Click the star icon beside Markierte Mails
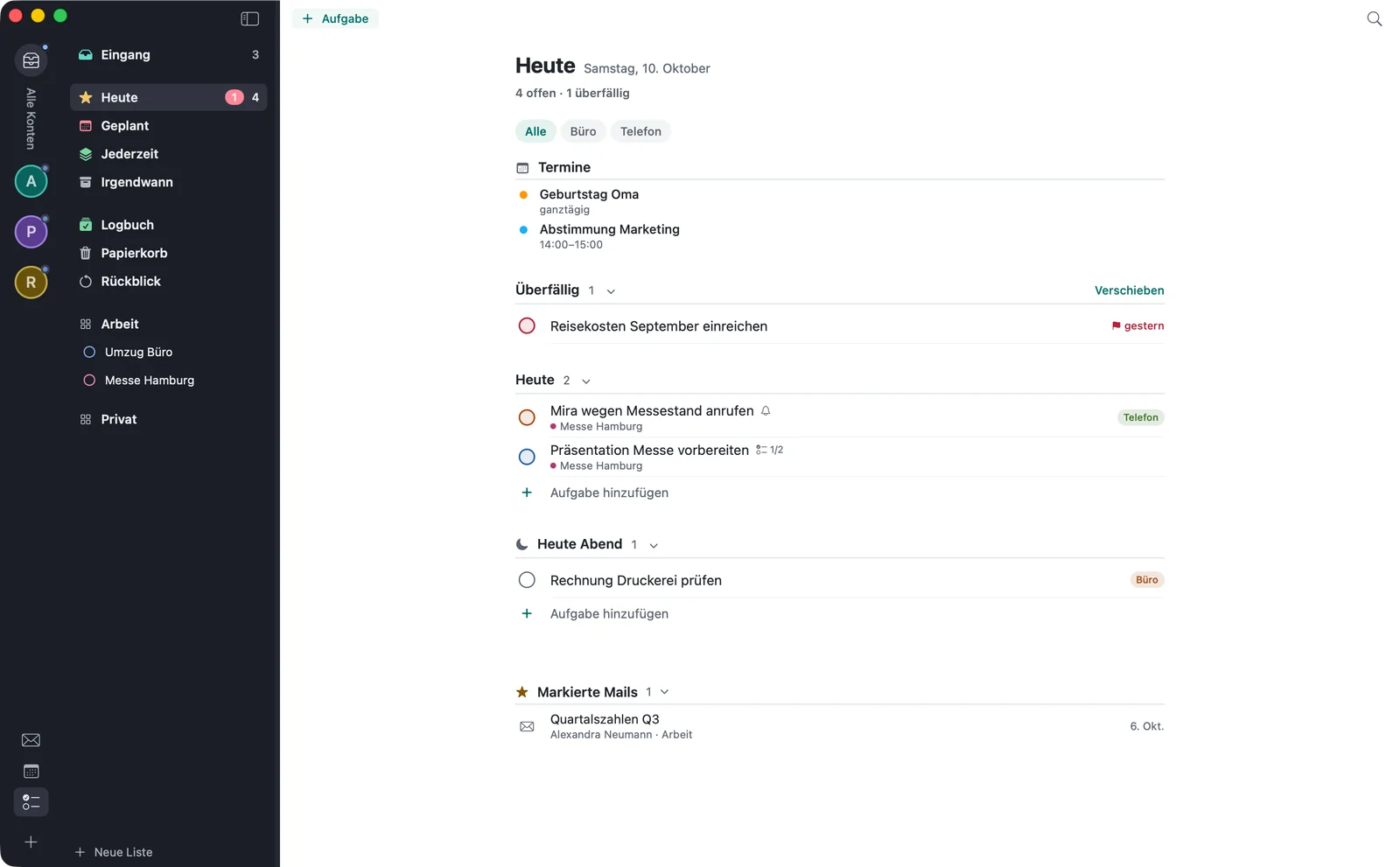Screen dimensions: 1400x867 pos(522,692)
